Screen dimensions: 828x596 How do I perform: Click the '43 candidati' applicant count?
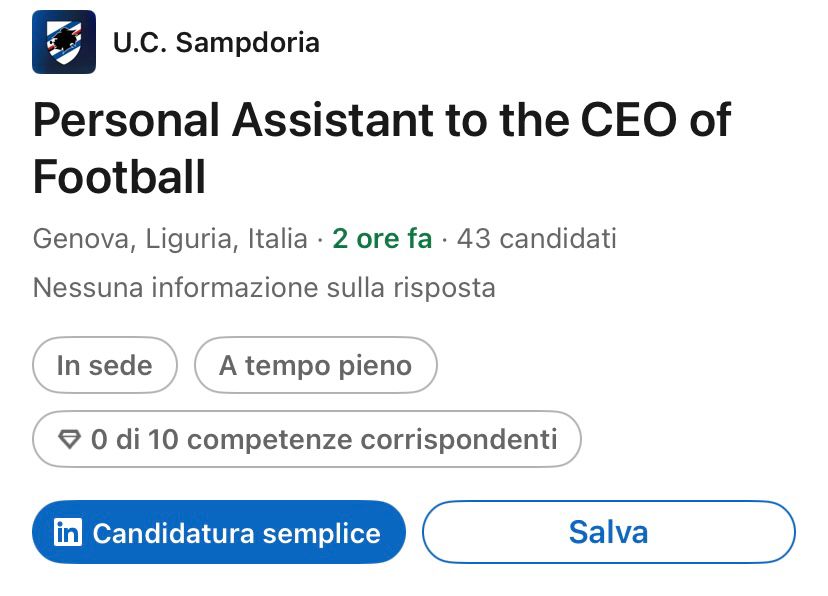tap(537, 239)
